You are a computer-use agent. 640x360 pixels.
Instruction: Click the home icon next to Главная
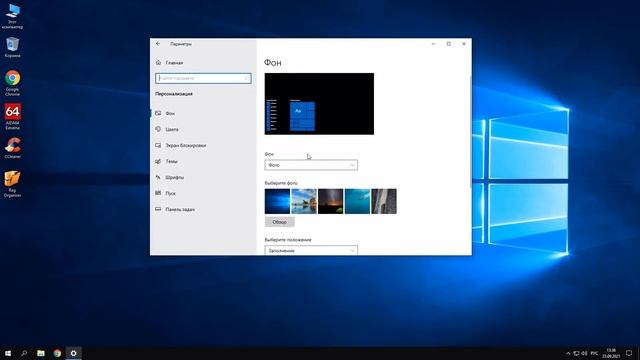pyautogui.click(x=158, y=62)
